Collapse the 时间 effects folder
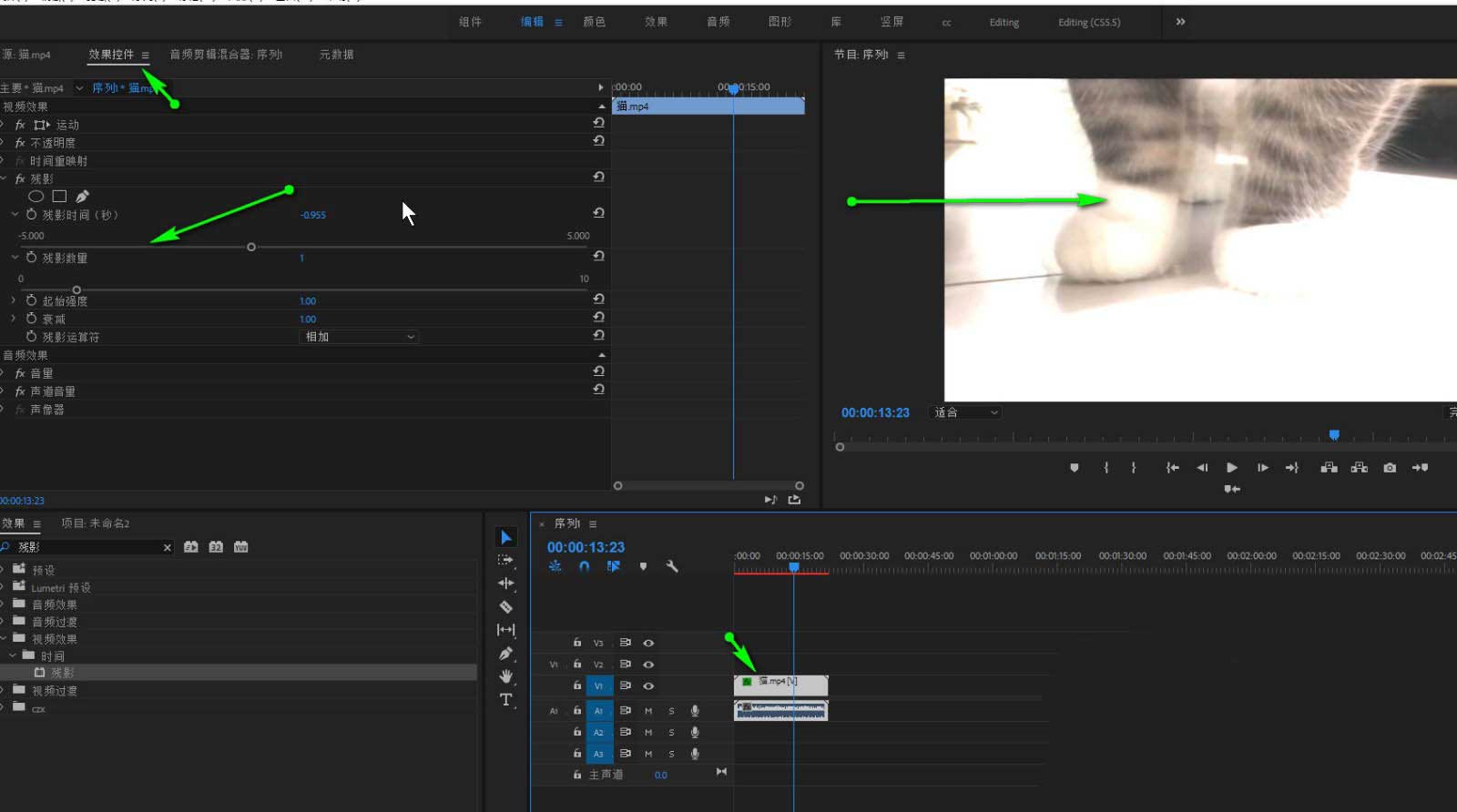The image size is (1457, 812). (13, 655)
